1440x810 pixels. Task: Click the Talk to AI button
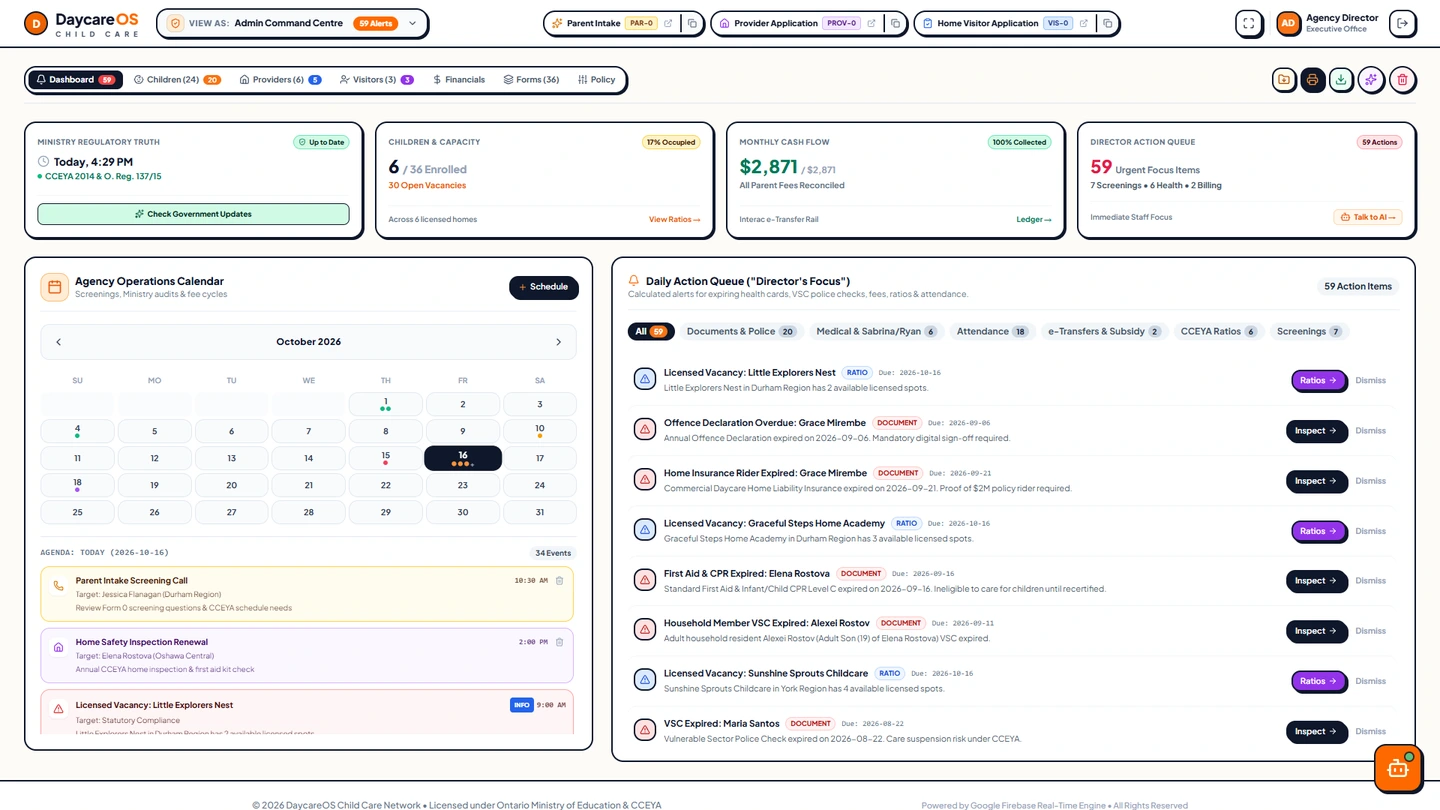[1368, 217]
